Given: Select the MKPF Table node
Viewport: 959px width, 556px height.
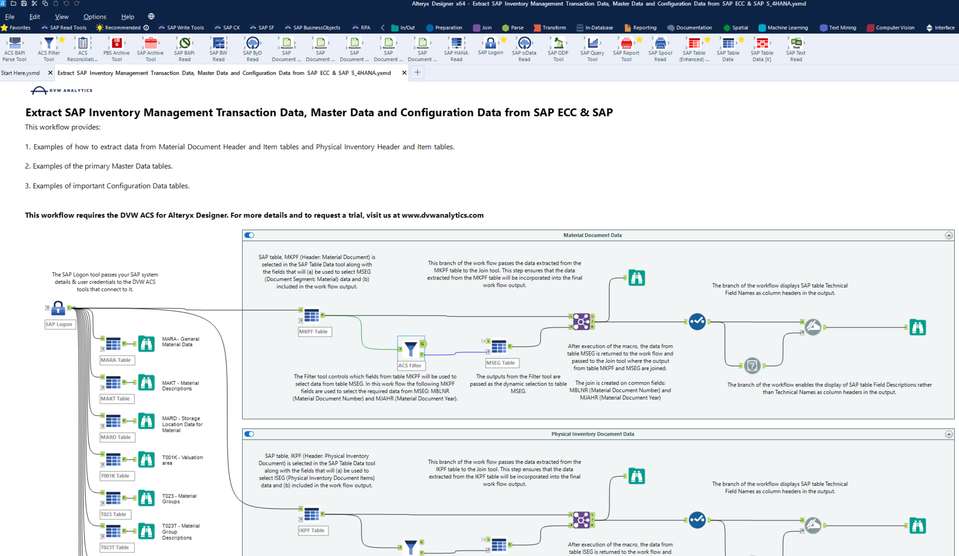Looking at the screenshot, I should pos(311,316).
